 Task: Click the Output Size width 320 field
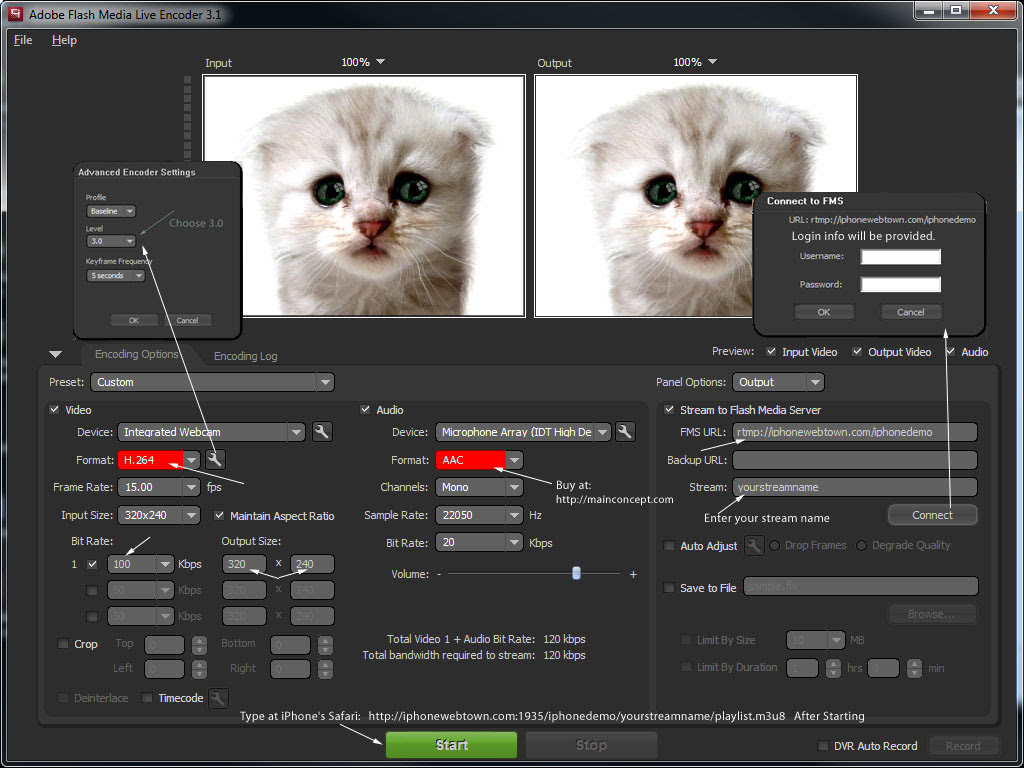(244, 564)
